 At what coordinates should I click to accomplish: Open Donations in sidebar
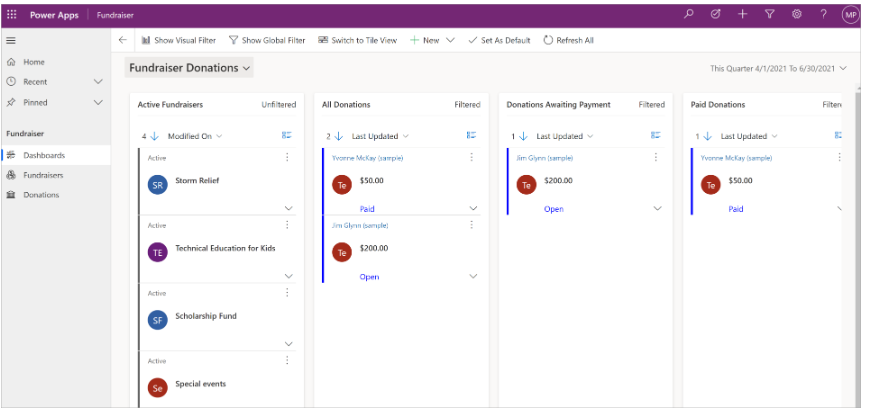coord(56,195)
